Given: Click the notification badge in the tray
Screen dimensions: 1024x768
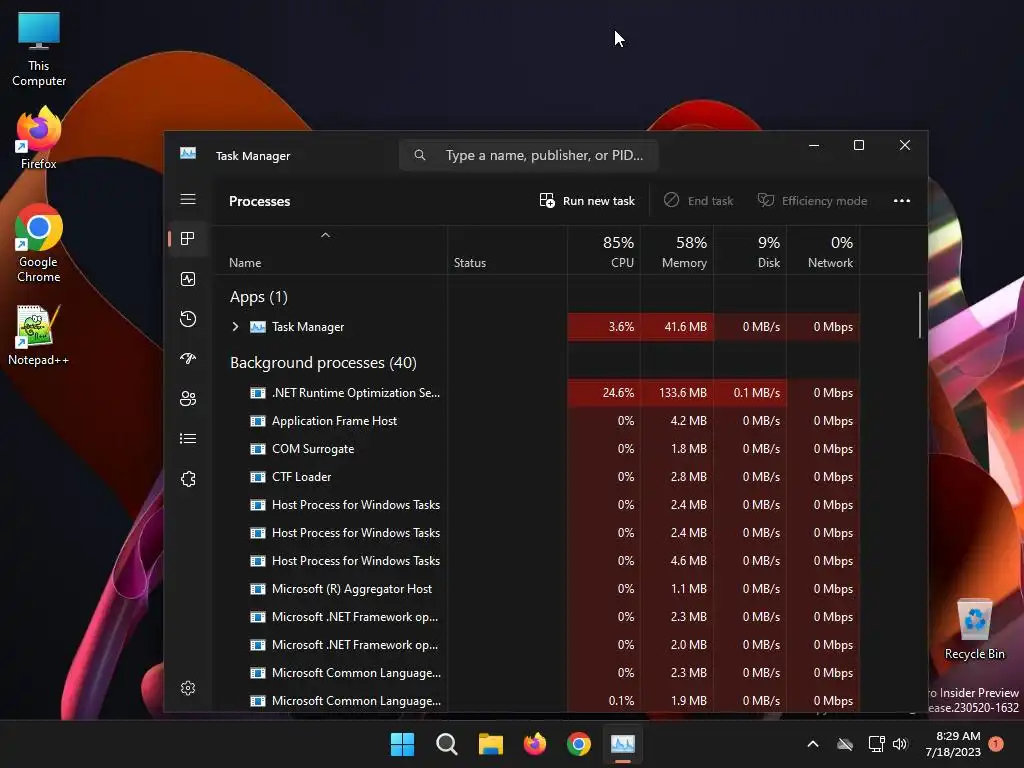Looking at the screenshot, I should [x=996, y=744].
